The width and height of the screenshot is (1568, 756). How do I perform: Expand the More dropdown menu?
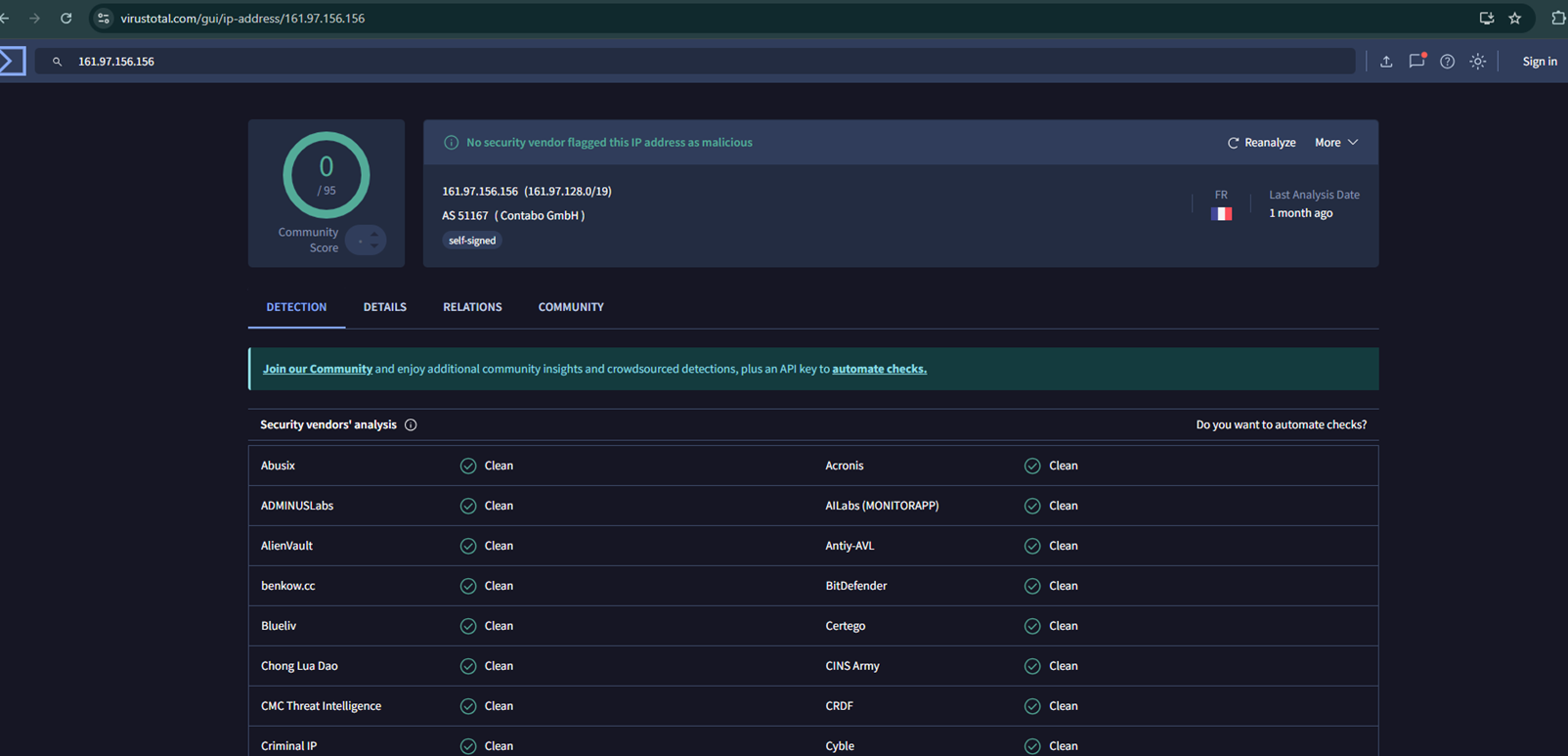[1336, 143]
